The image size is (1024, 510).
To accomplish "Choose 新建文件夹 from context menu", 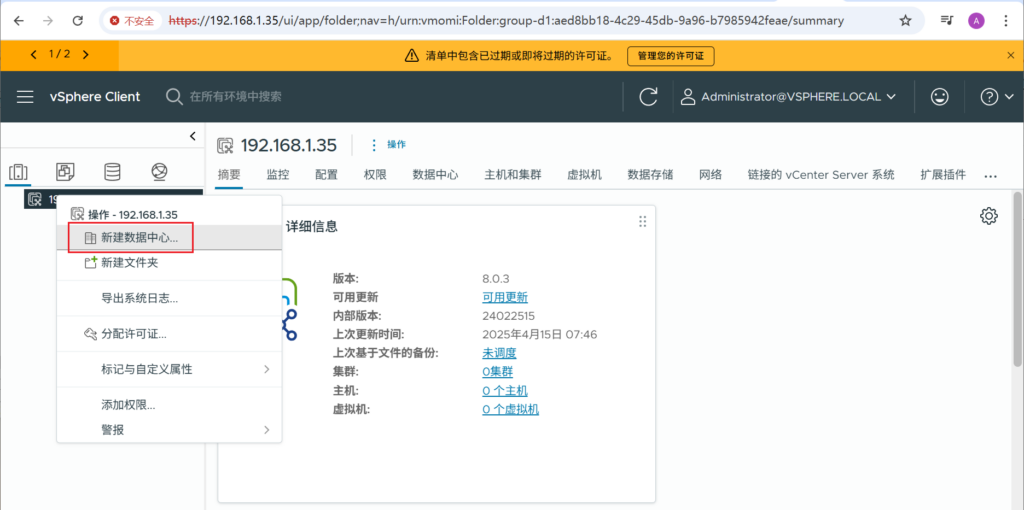I will (x=169, y=263).
